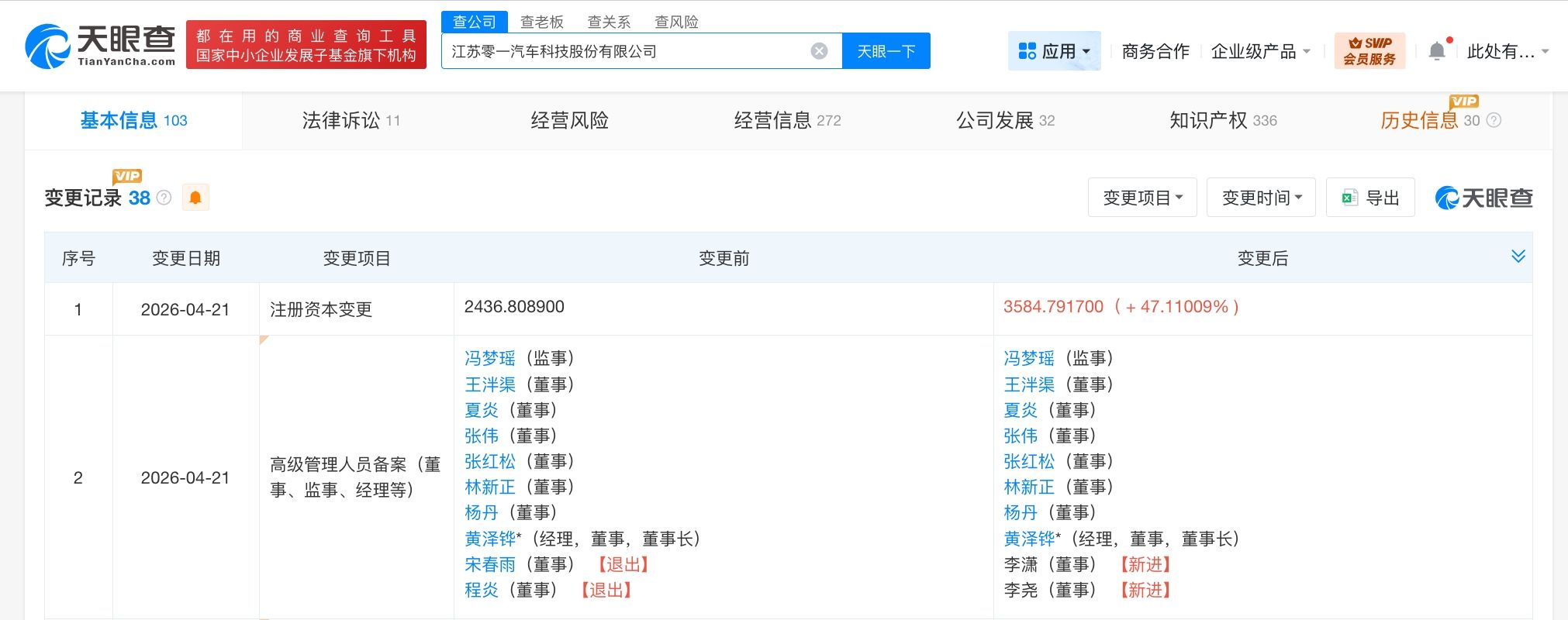The image size is (1568, 620).
Task: Select the 知识产权 tab
Action: click(1223, 120)
